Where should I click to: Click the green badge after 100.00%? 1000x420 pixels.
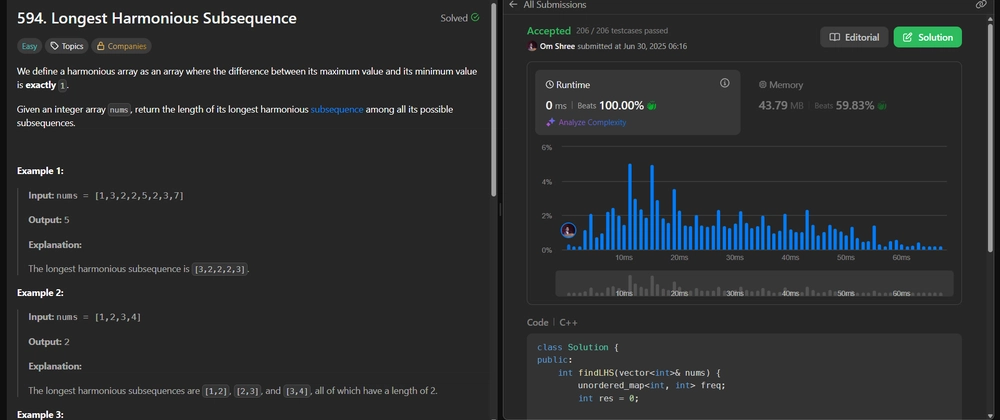pyautogui.click(x=652, y=106)
